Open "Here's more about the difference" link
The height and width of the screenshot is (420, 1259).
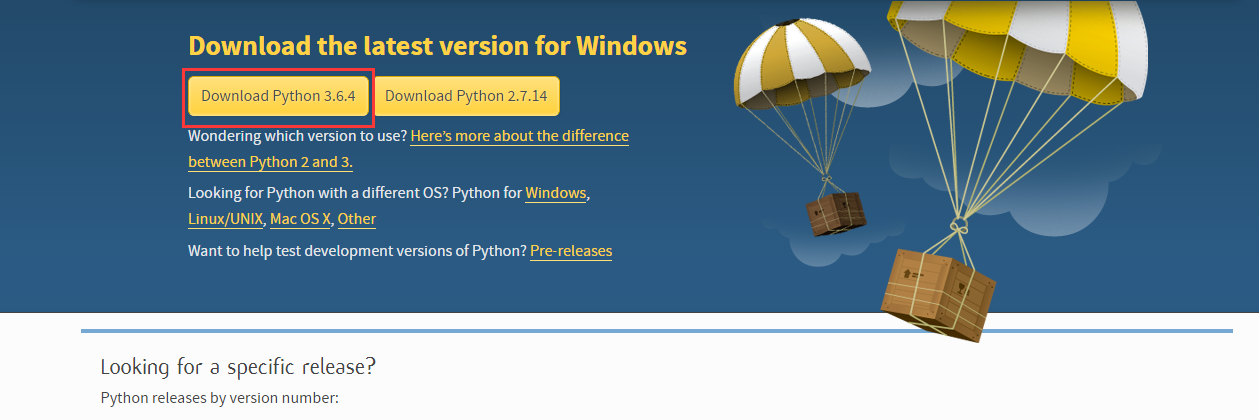pyautogui.click(x=520, y=135)
